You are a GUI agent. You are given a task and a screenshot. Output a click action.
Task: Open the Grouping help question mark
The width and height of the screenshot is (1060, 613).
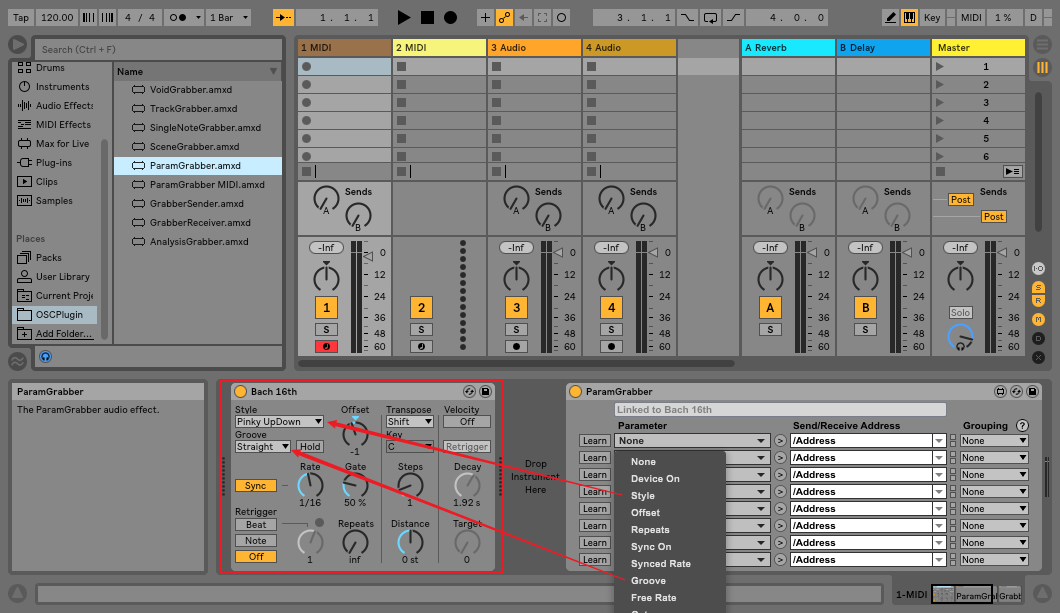pos(1022,426)
